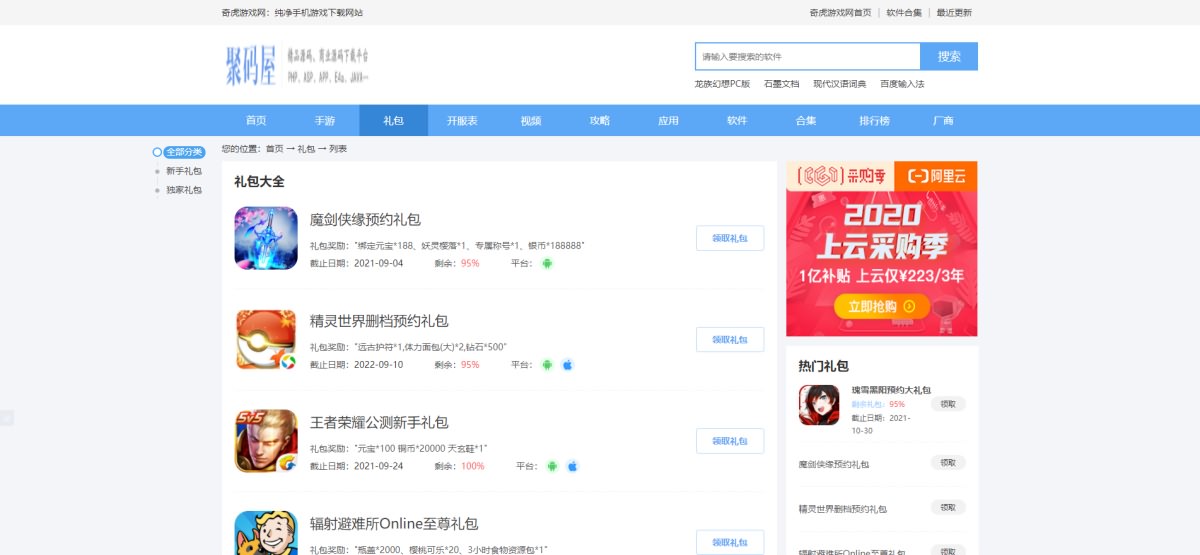
Task: Select 新手礼包 category in sidebar
Action: 183,171
